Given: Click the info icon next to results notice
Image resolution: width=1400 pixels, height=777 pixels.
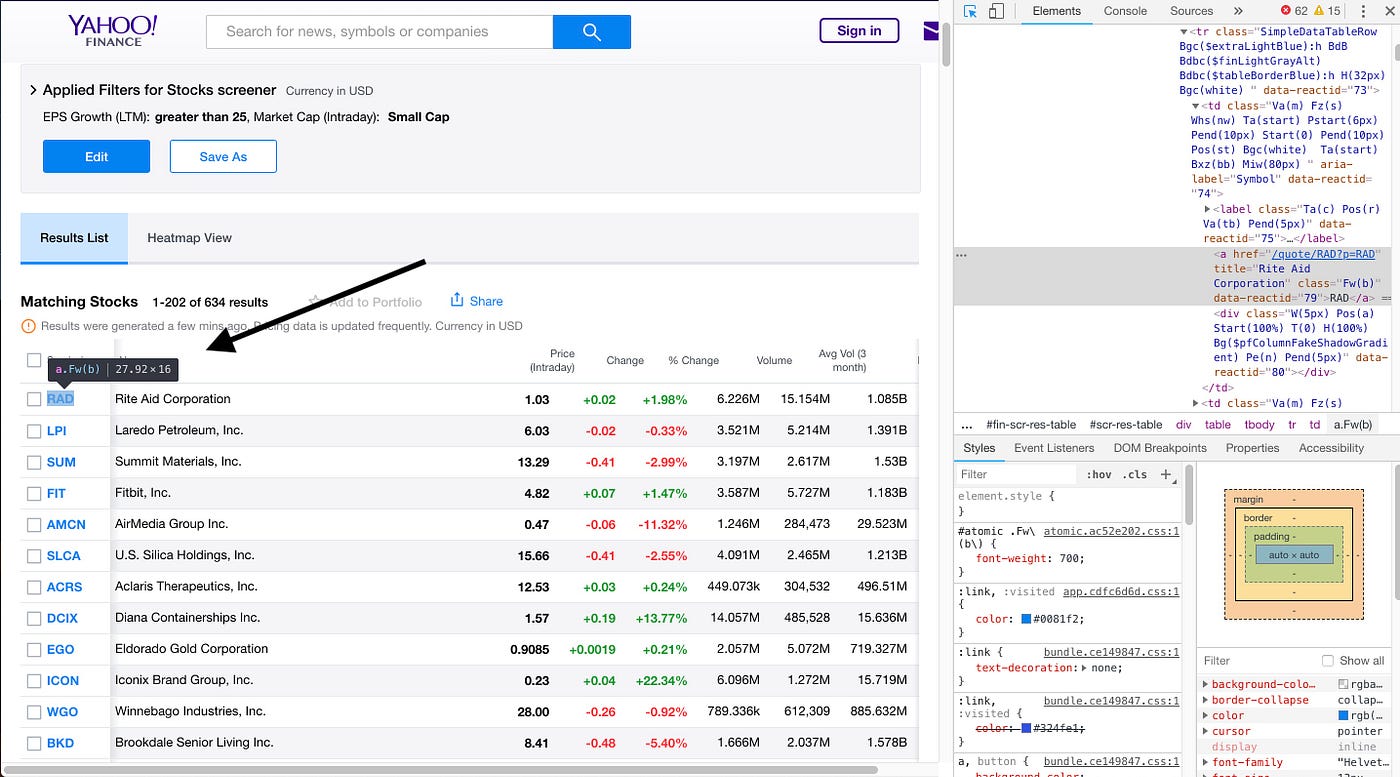Looking at the screenshot, I should point(28,326).
